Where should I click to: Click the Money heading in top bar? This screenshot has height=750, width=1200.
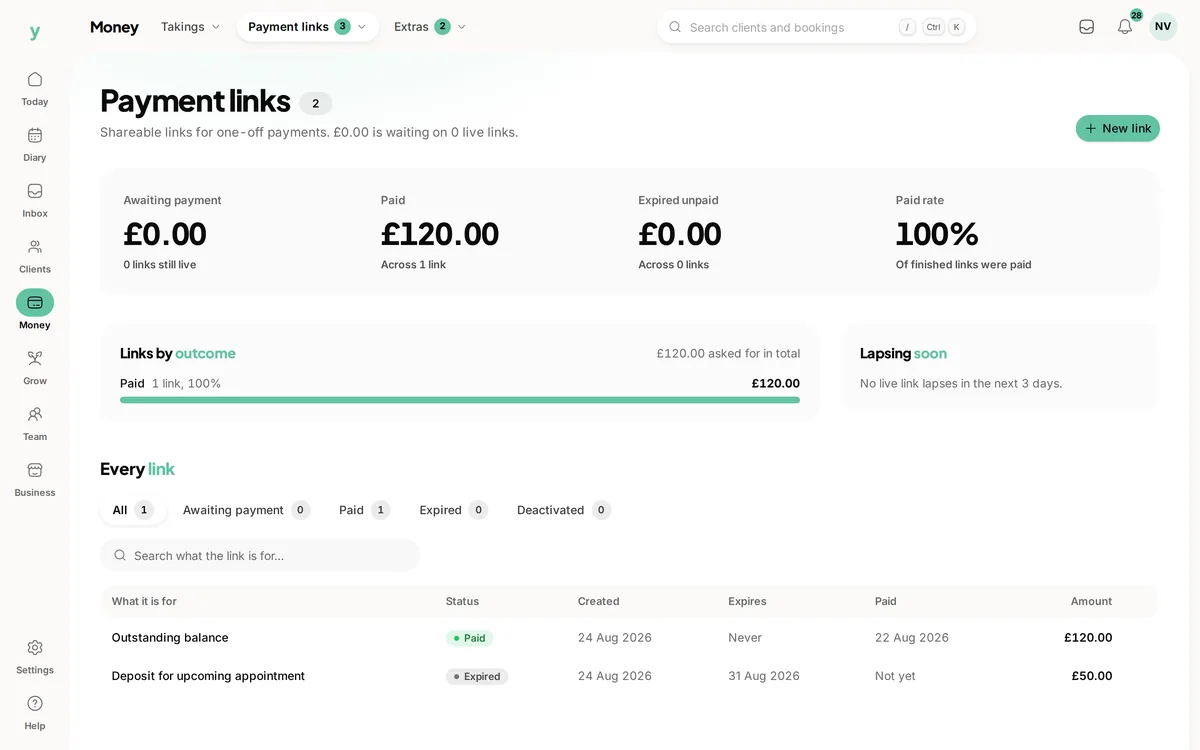point(114,27)
